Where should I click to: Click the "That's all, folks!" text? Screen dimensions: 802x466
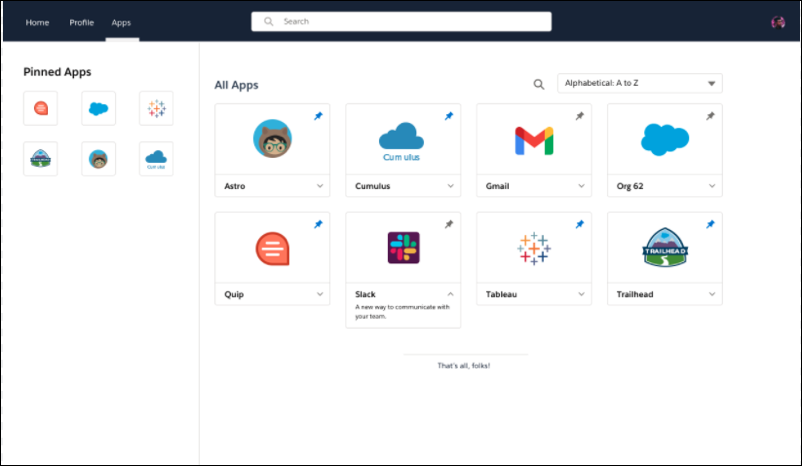tap(463, 365)
